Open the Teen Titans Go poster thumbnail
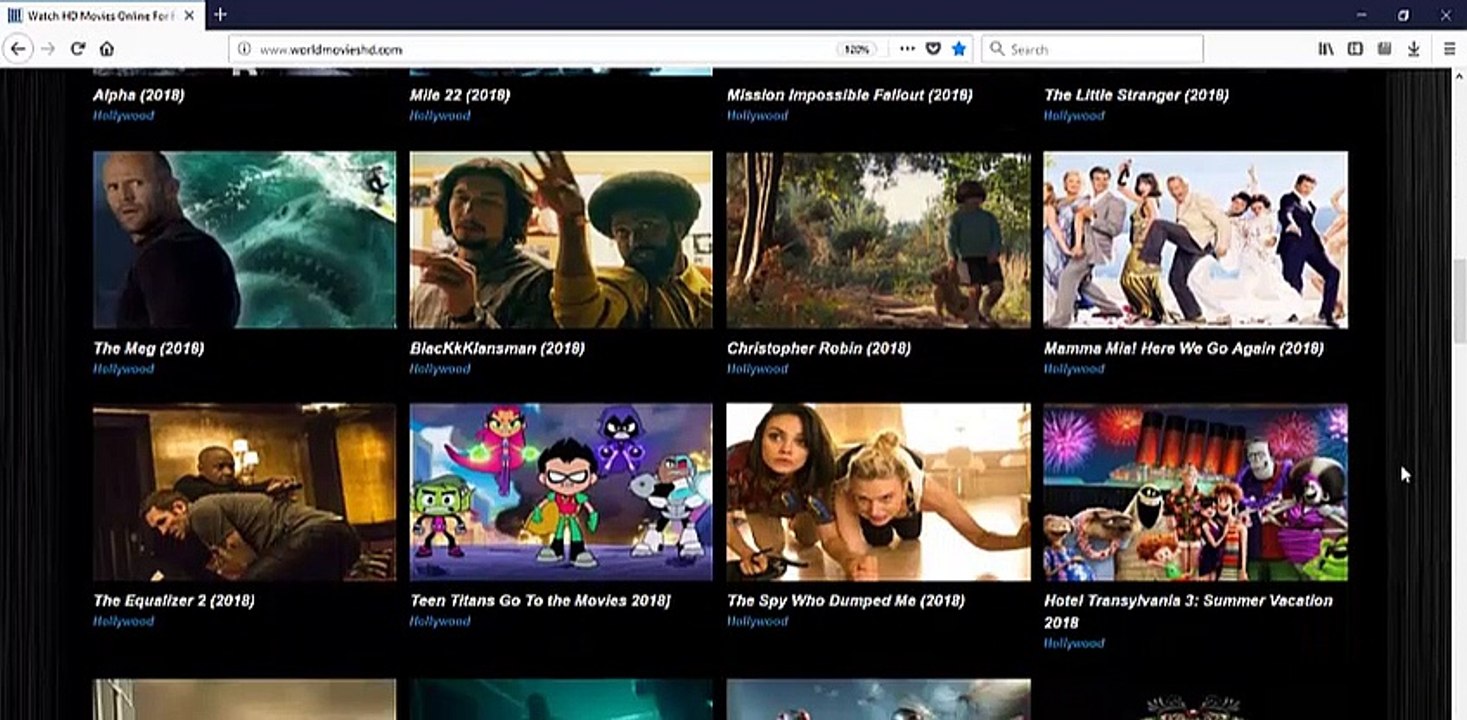 561,492
